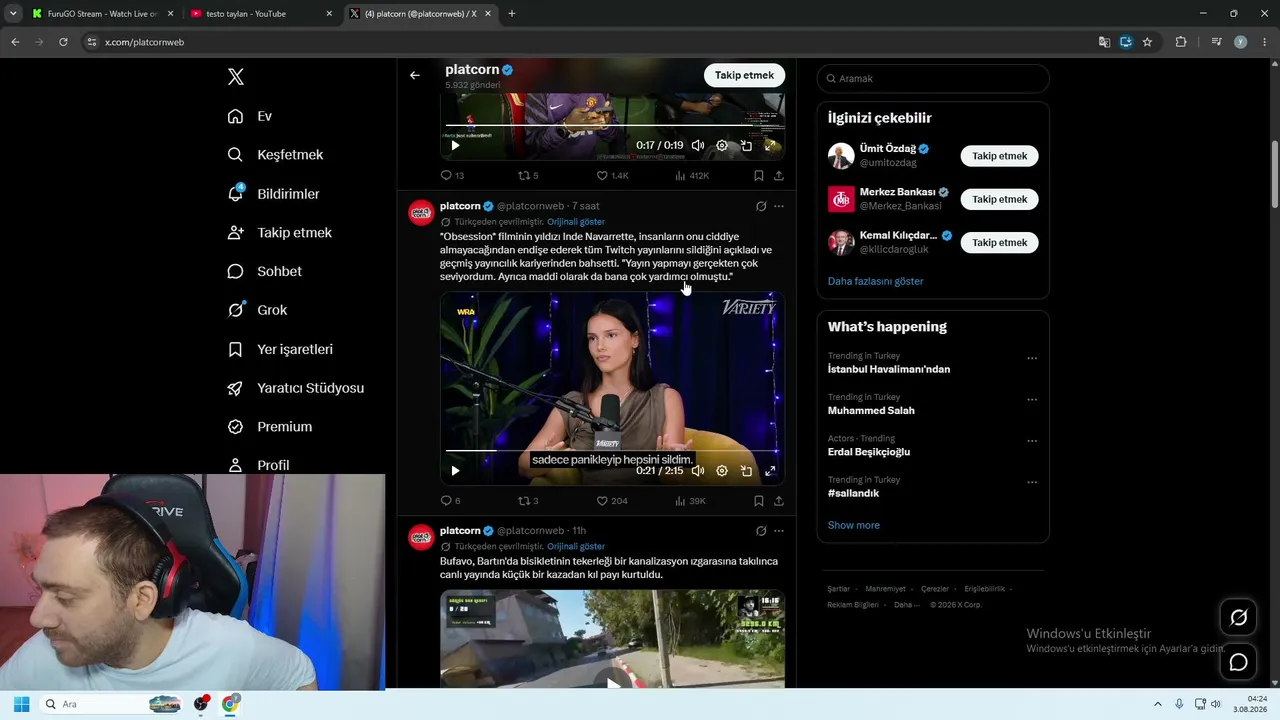Like the post with 1.4K likes
The image size is (1280, 720).
point(612,175)
